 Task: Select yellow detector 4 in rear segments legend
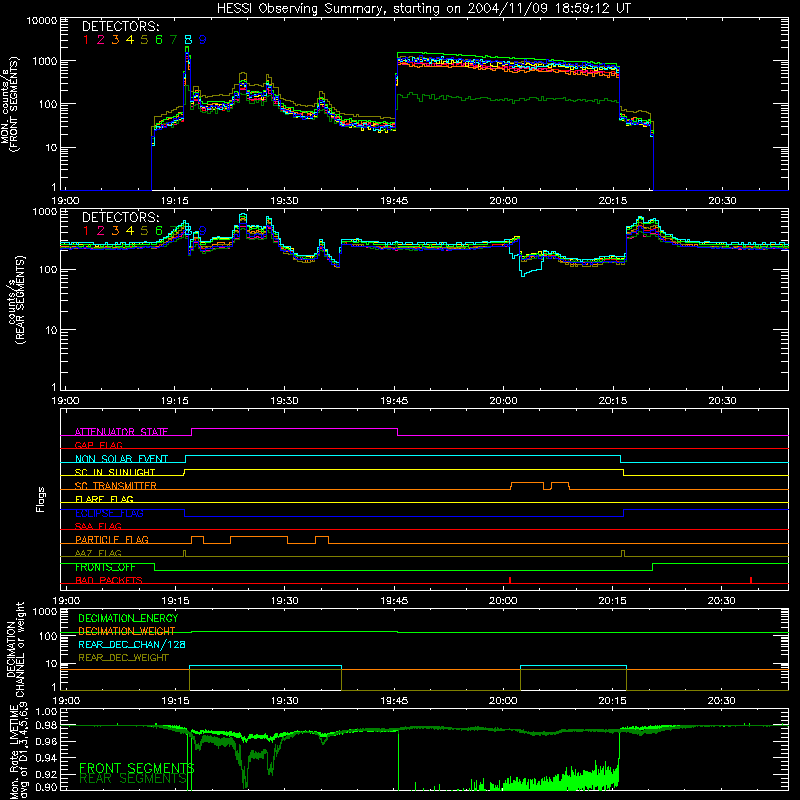click(x=130, y=231)
